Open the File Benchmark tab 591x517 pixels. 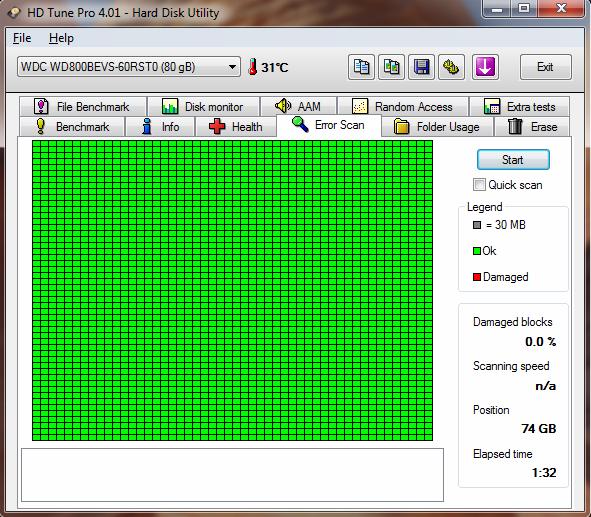pyautogui.click(x=83, y=107)
